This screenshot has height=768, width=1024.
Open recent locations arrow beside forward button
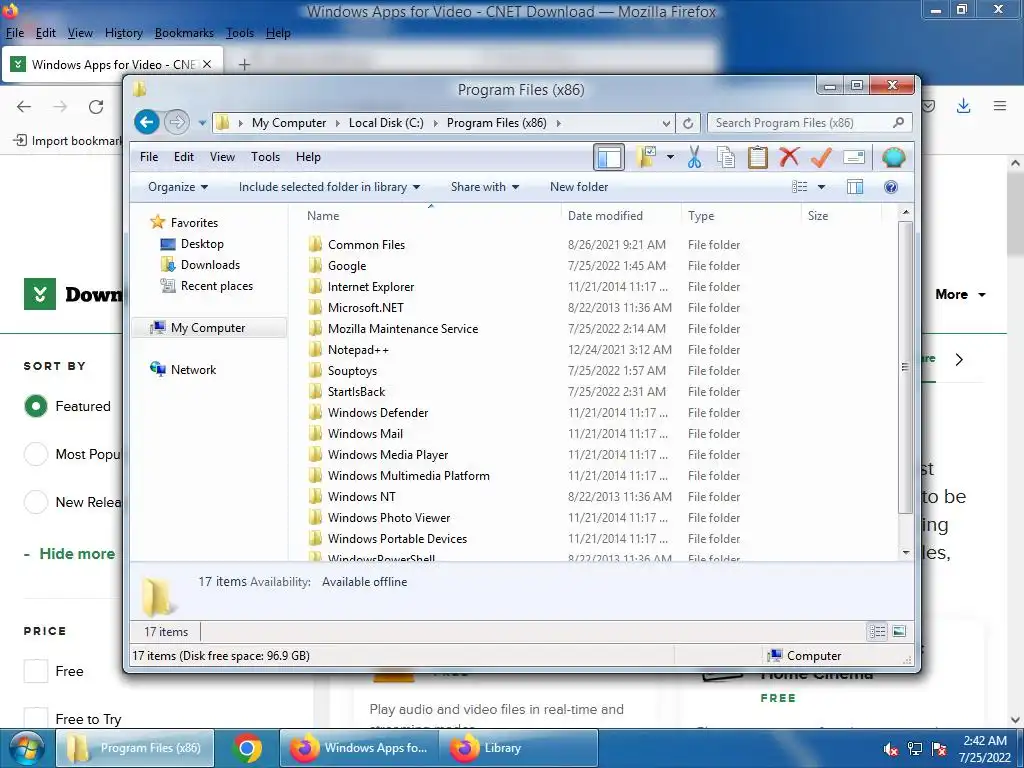tap(202, 123)
